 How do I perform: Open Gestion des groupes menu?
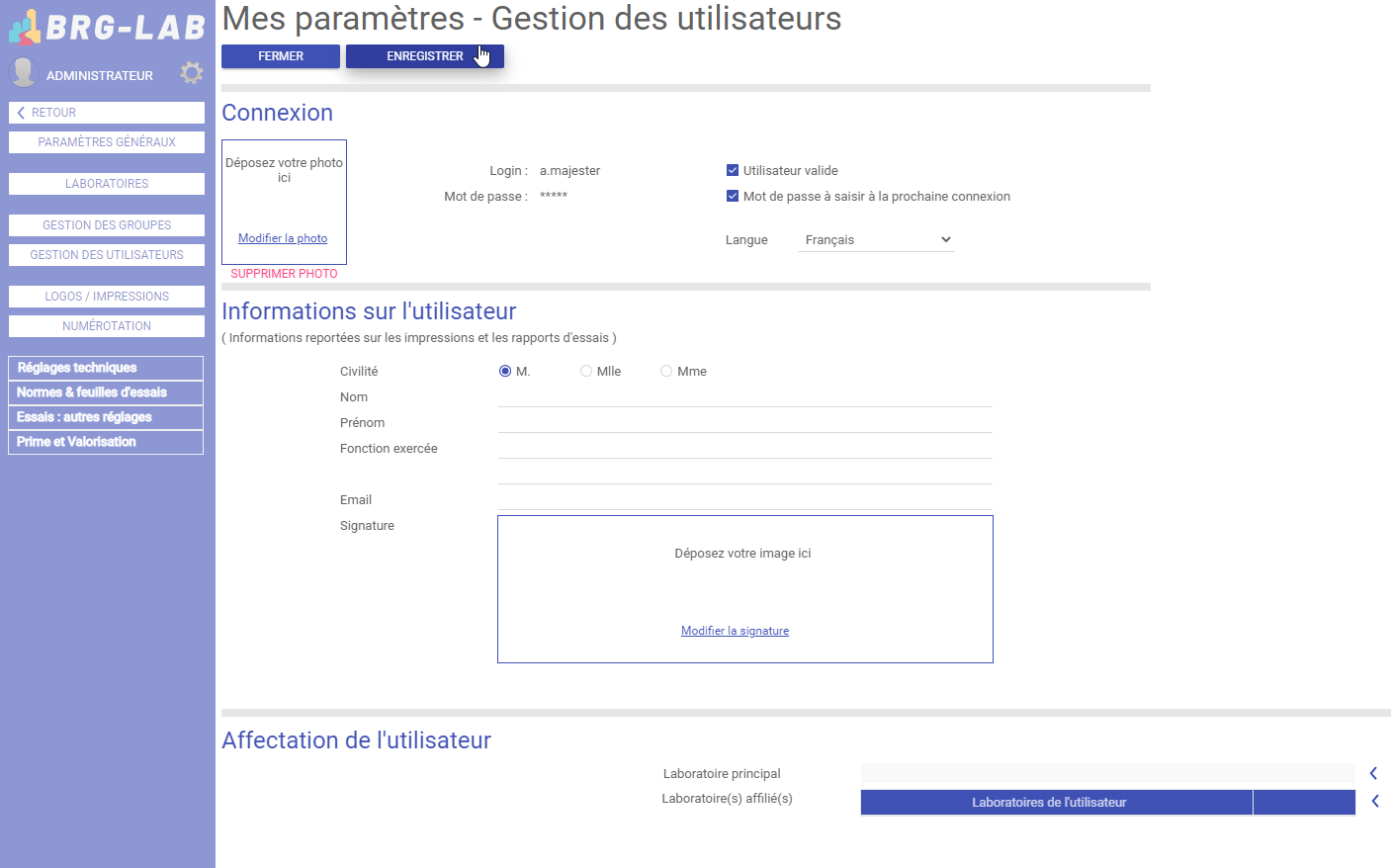pos(107,225)
